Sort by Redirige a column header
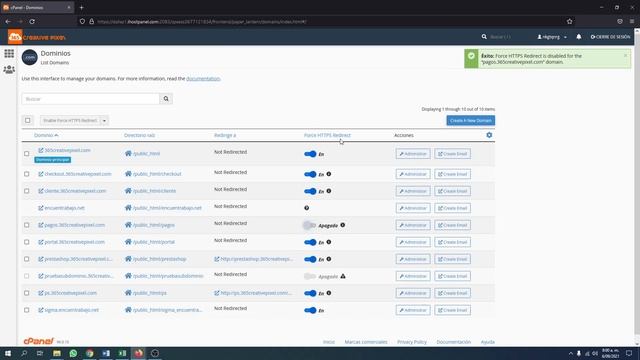Screen dimensions: 640x360 [225, 135]
